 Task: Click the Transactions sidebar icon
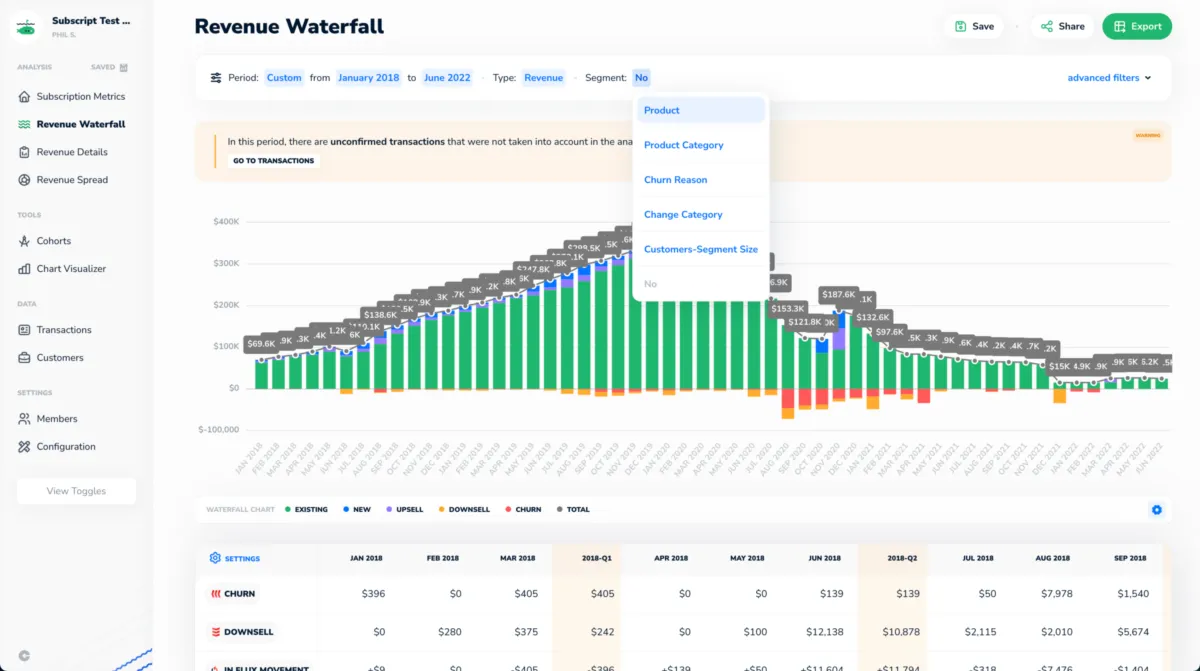click(25, 330)
